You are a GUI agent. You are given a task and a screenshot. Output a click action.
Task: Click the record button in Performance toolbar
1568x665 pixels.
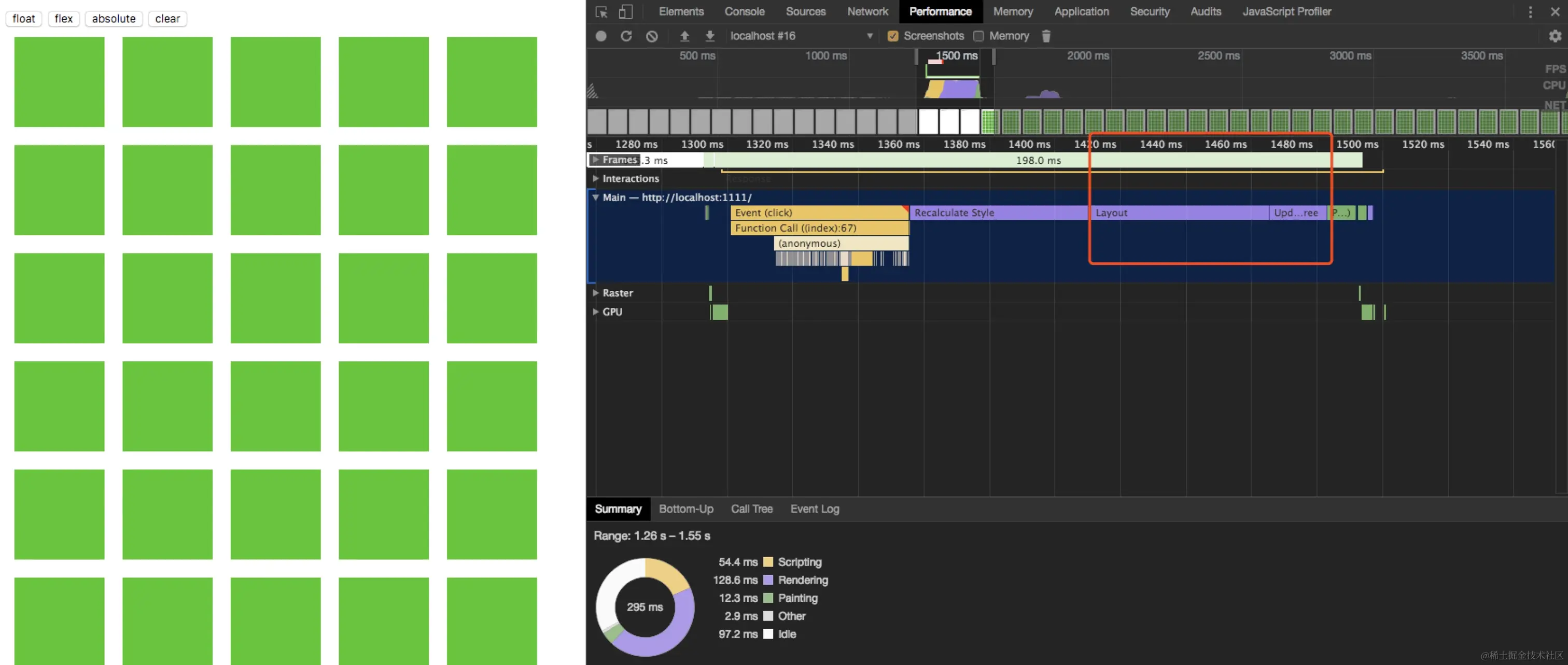601,36
